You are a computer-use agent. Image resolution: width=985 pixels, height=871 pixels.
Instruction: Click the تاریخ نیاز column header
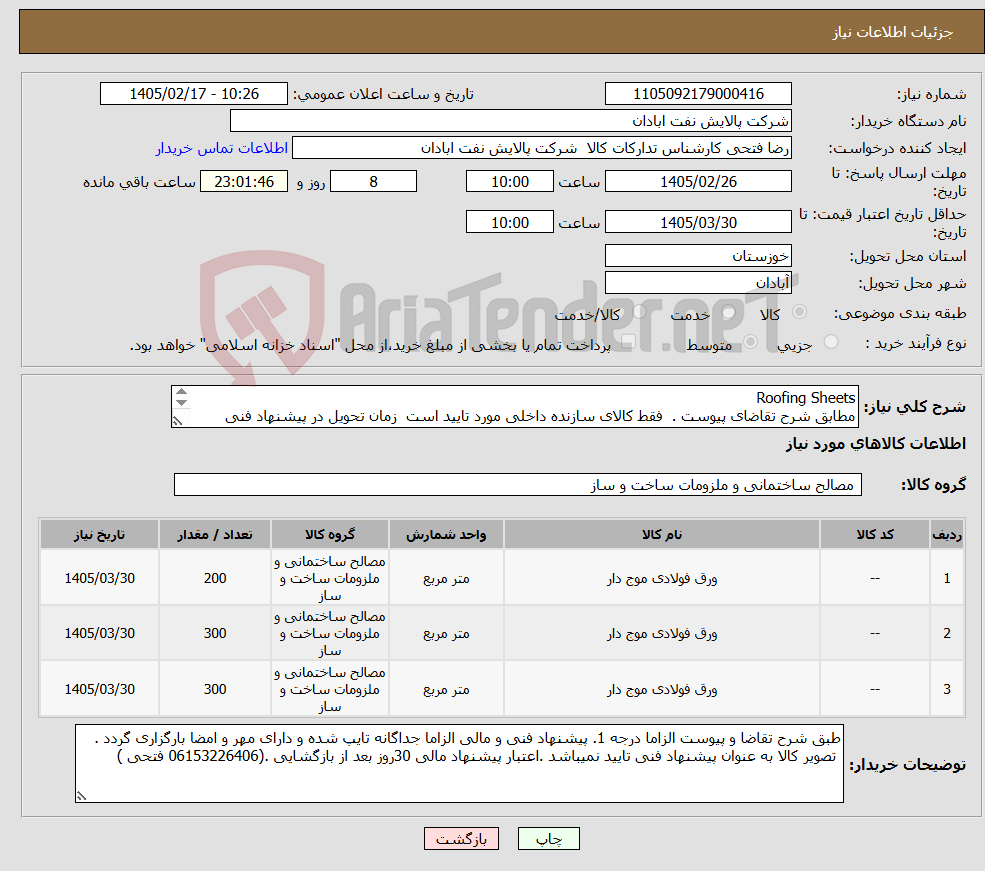pyautogui.click(x=99, y=534)
